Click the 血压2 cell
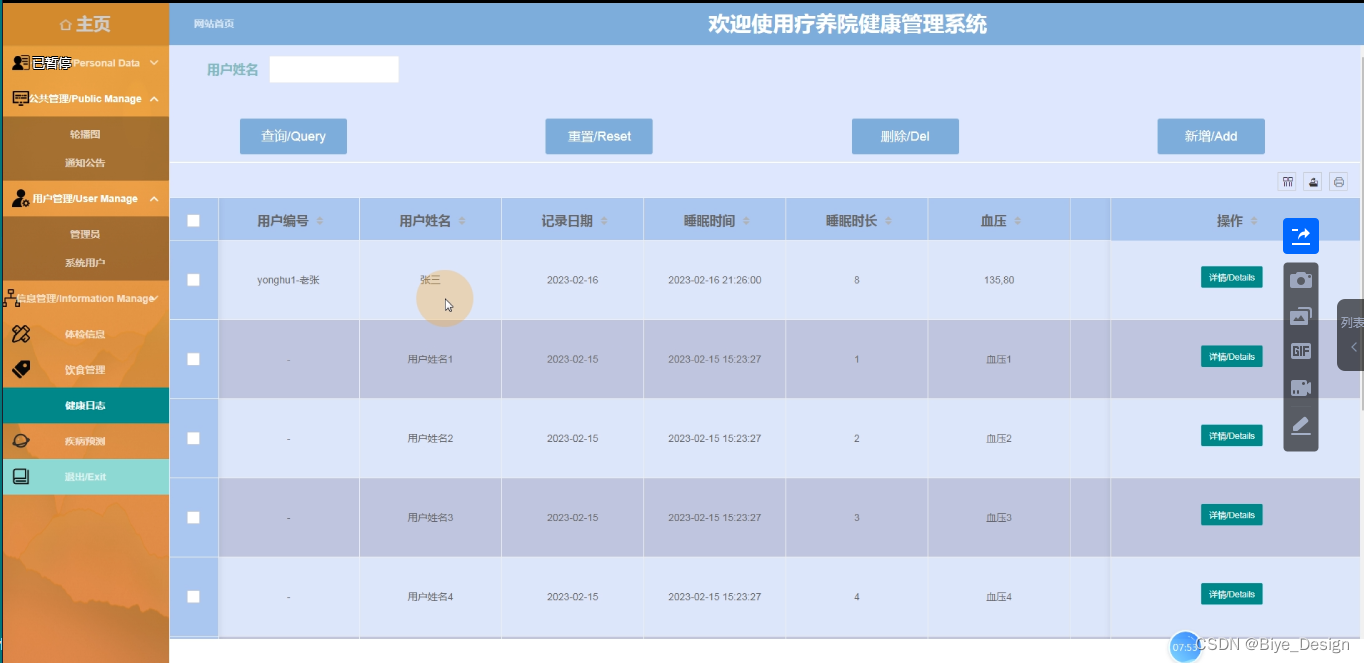This screenshot has width=1364, height=663. 999,438
